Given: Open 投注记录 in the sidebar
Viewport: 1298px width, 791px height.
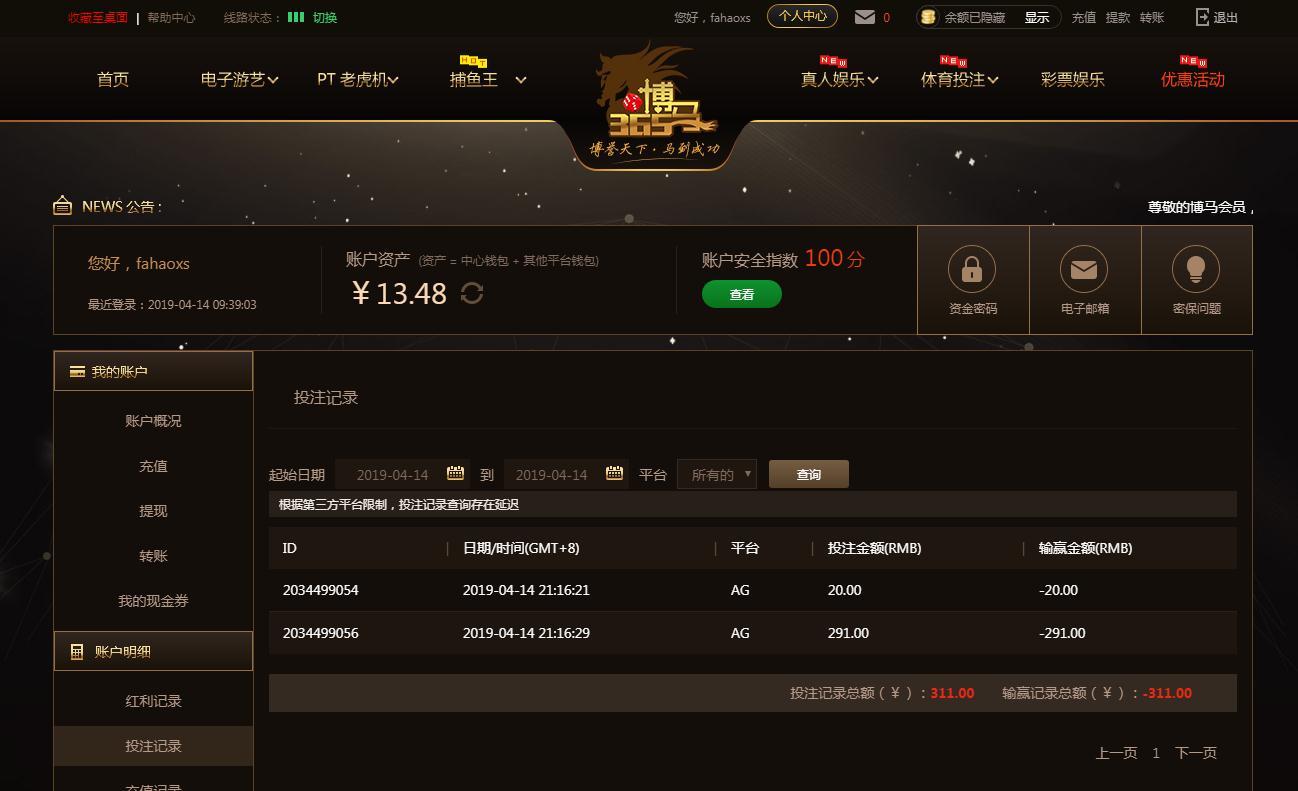Looking at the screenshot, I should tap(153, 746).
